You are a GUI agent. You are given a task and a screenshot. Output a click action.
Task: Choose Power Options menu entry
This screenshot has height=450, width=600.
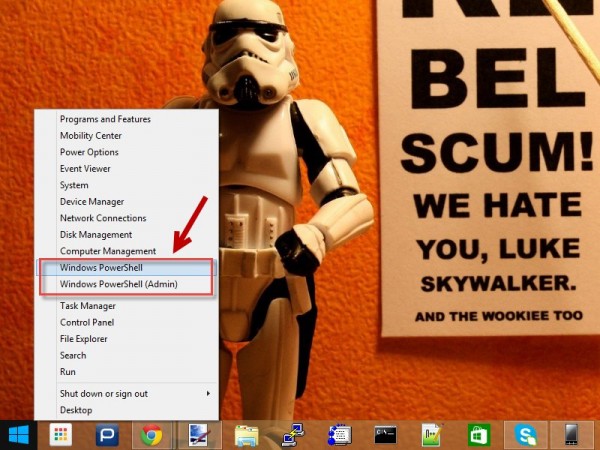coord(127,152)
